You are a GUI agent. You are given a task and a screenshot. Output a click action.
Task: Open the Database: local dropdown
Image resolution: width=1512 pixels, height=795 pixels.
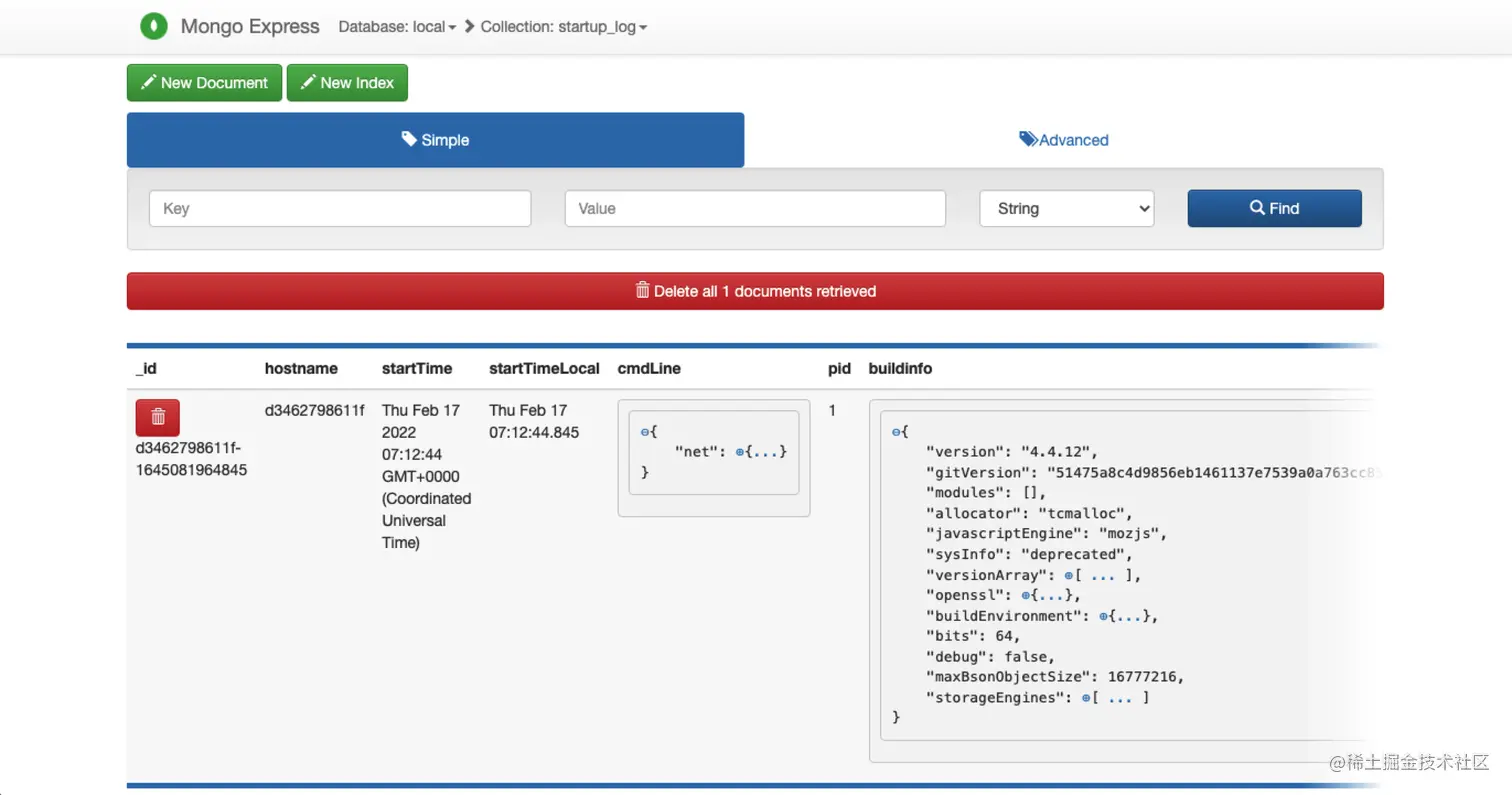pyautogui.click(x=397, y=27)
